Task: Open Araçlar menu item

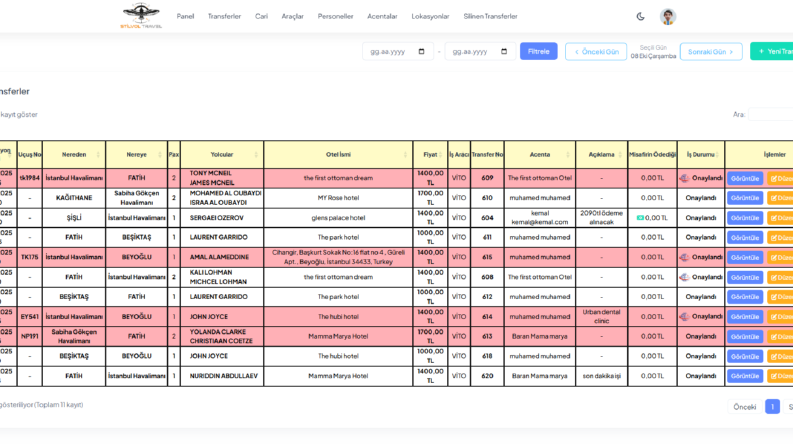Action: (x=292, y=16)
